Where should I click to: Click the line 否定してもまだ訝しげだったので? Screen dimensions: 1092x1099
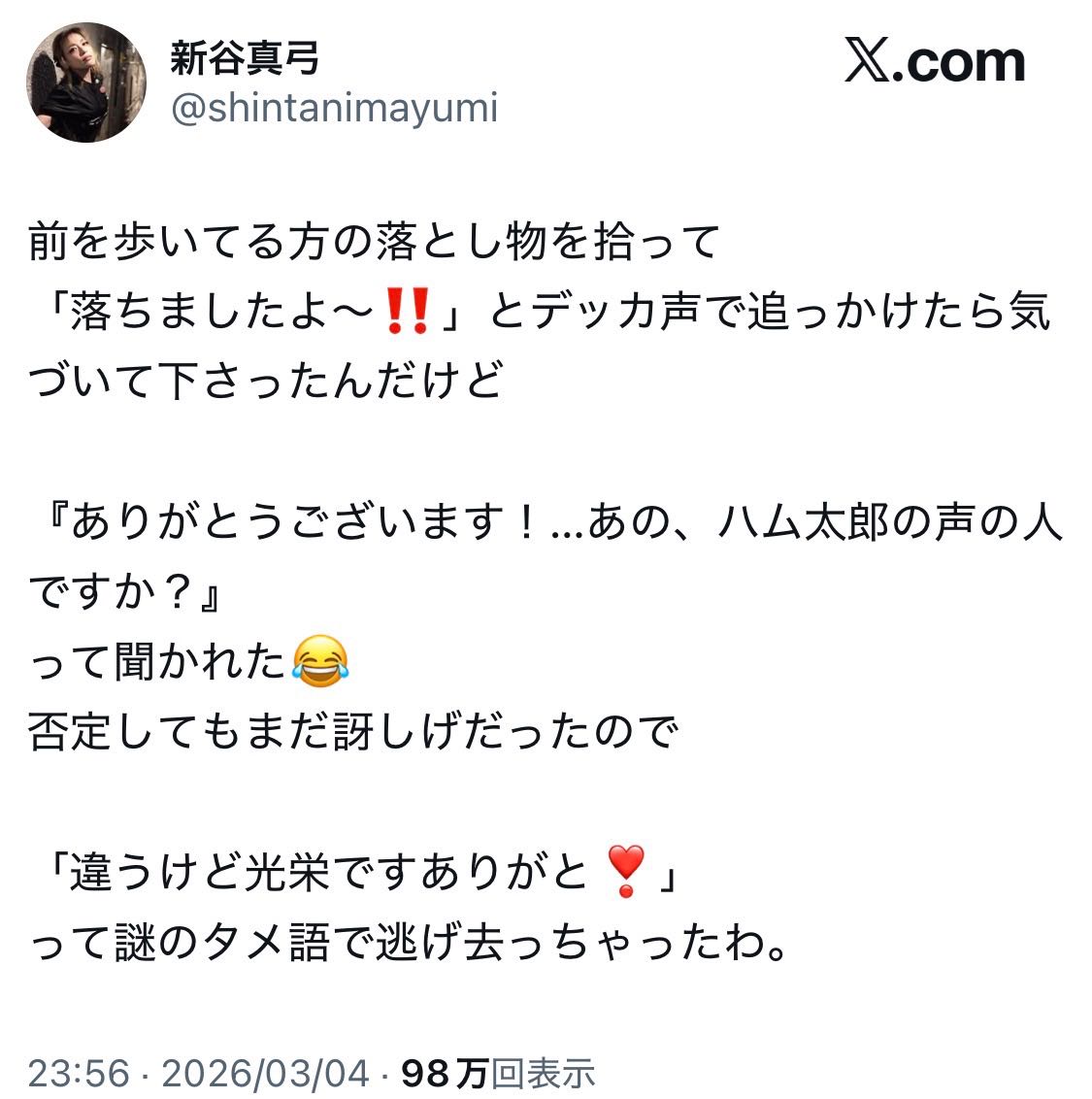351,730
